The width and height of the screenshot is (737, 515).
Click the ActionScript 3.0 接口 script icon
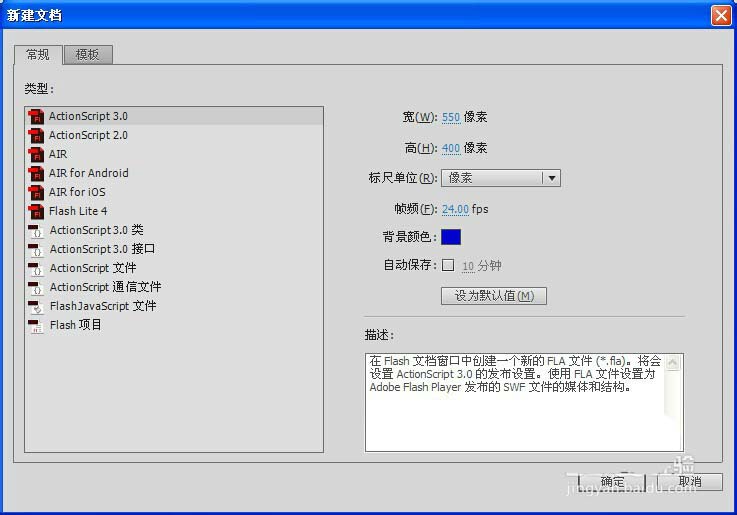(36, 250)
